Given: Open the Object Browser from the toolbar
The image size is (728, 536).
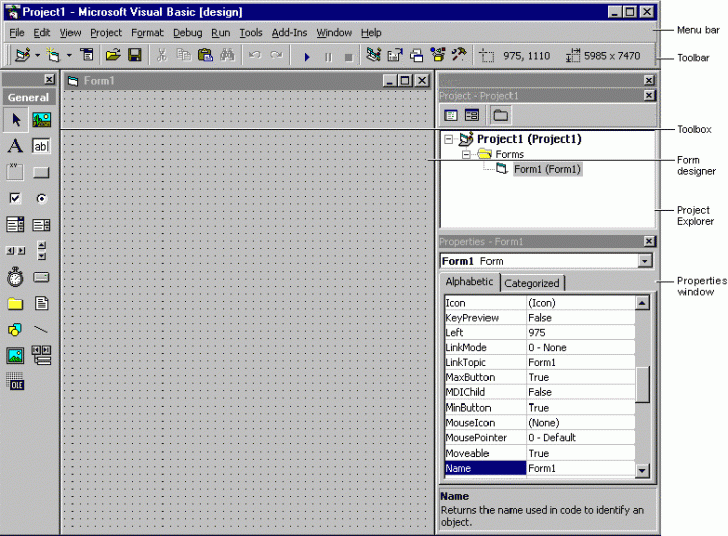Looking at the screenshot, I should (438, 56).
